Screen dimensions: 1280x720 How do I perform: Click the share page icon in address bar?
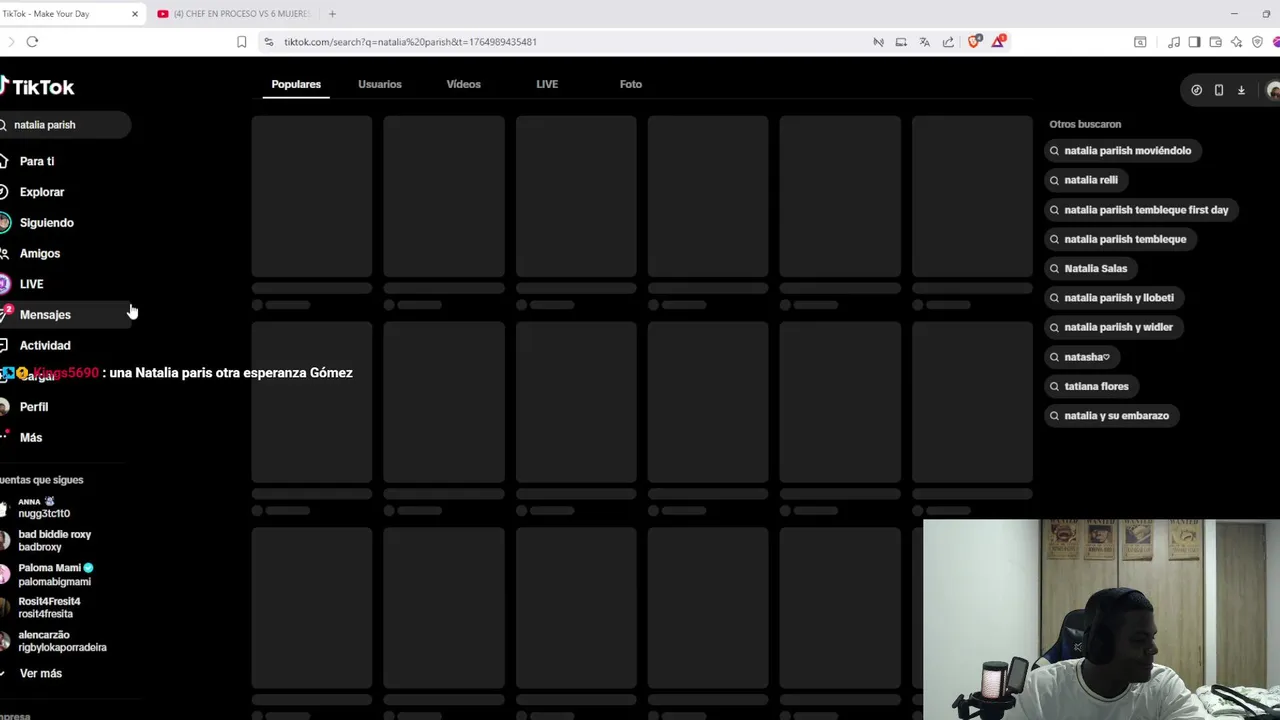[x=948, y=42]
